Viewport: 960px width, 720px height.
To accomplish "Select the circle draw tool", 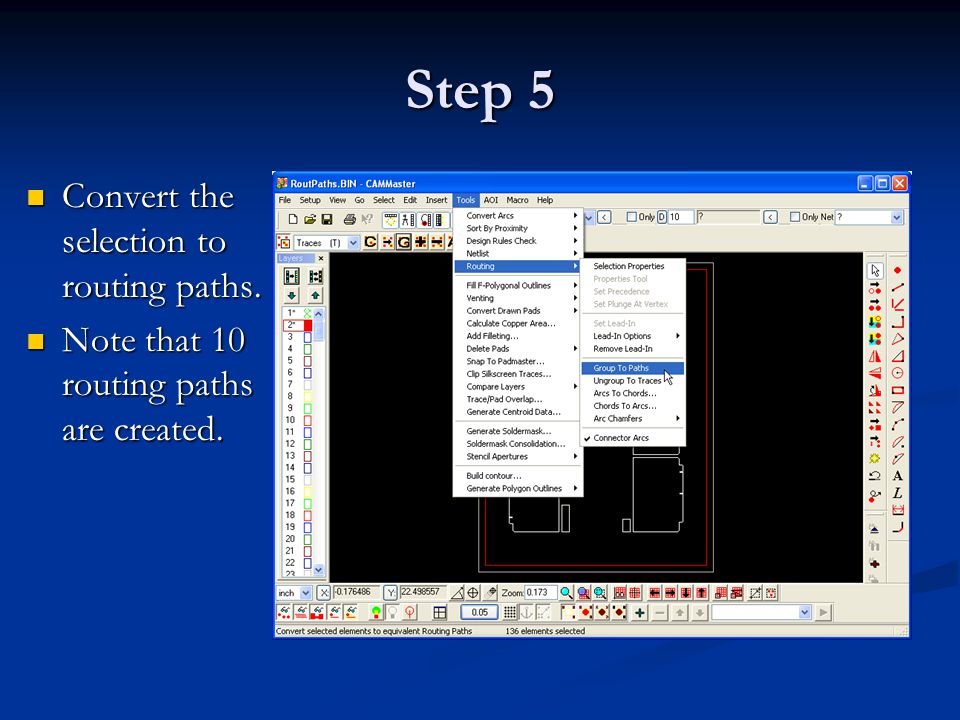I will tap(898, 373).
